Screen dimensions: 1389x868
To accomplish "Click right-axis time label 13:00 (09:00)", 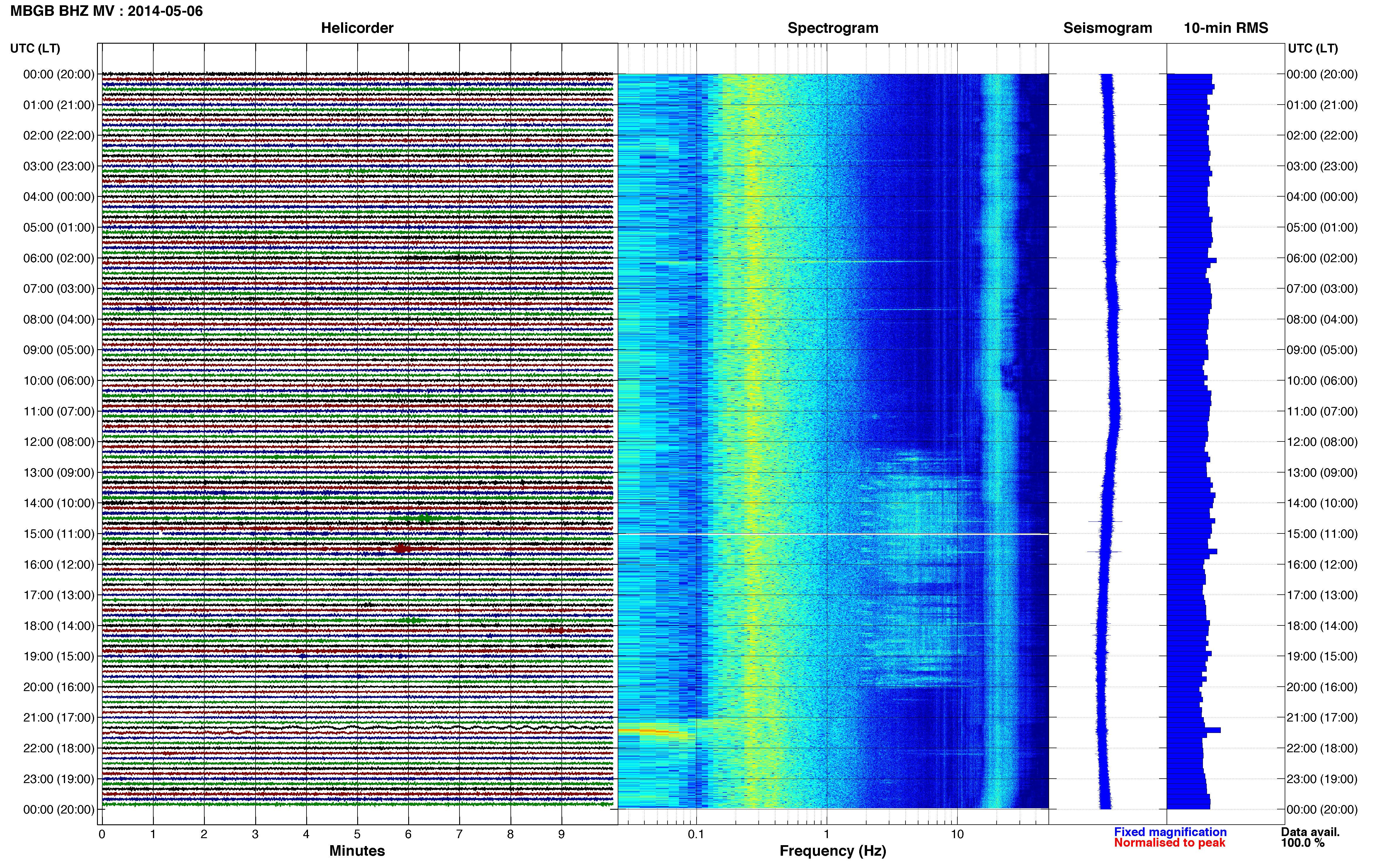I will [1322, 473].
